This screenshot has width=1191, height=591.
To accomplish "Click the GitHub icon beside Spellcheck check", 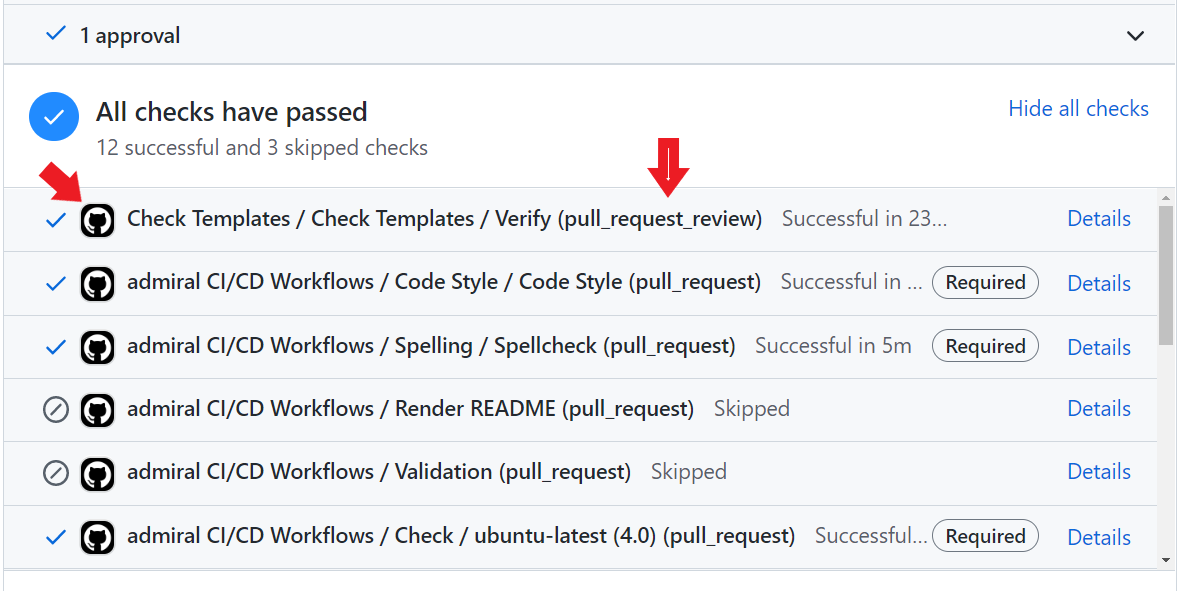I will tap(97, 346).
